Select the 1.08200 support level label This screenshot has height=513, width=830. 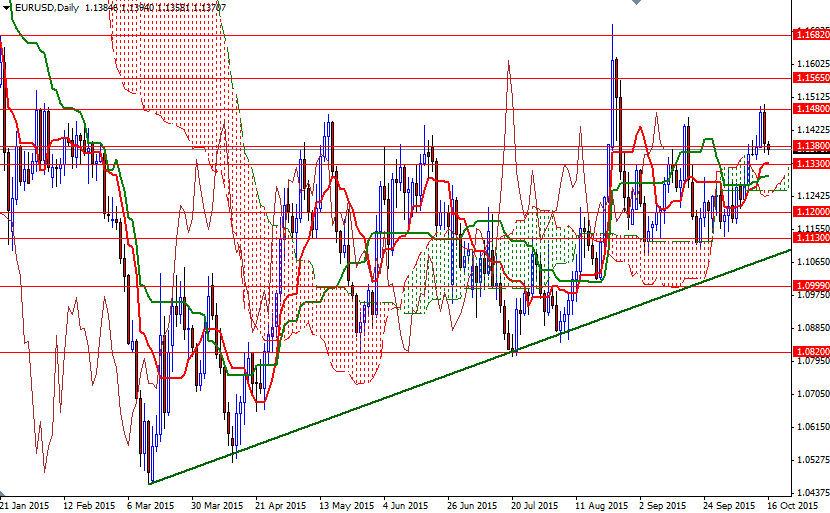coord(810,352)
